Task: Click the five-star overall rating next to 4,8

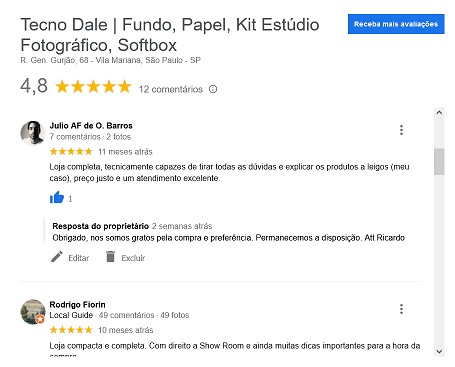Action: [x=93, y=87]
